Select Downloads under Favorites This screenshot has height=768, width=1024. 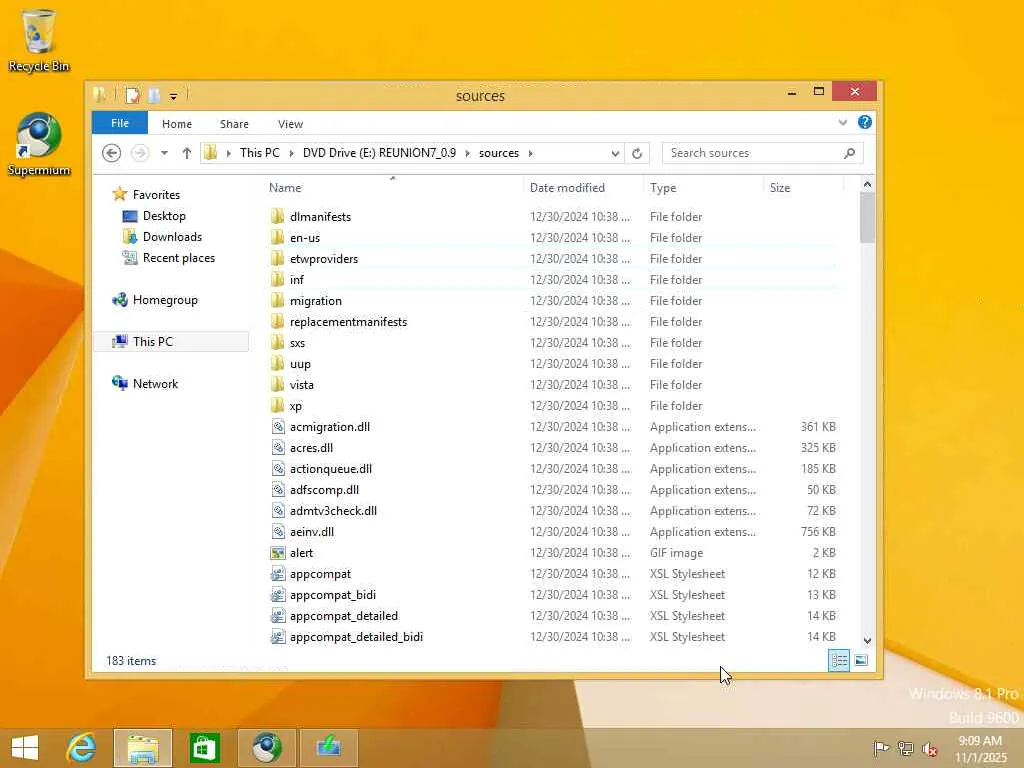click(172, 236)
